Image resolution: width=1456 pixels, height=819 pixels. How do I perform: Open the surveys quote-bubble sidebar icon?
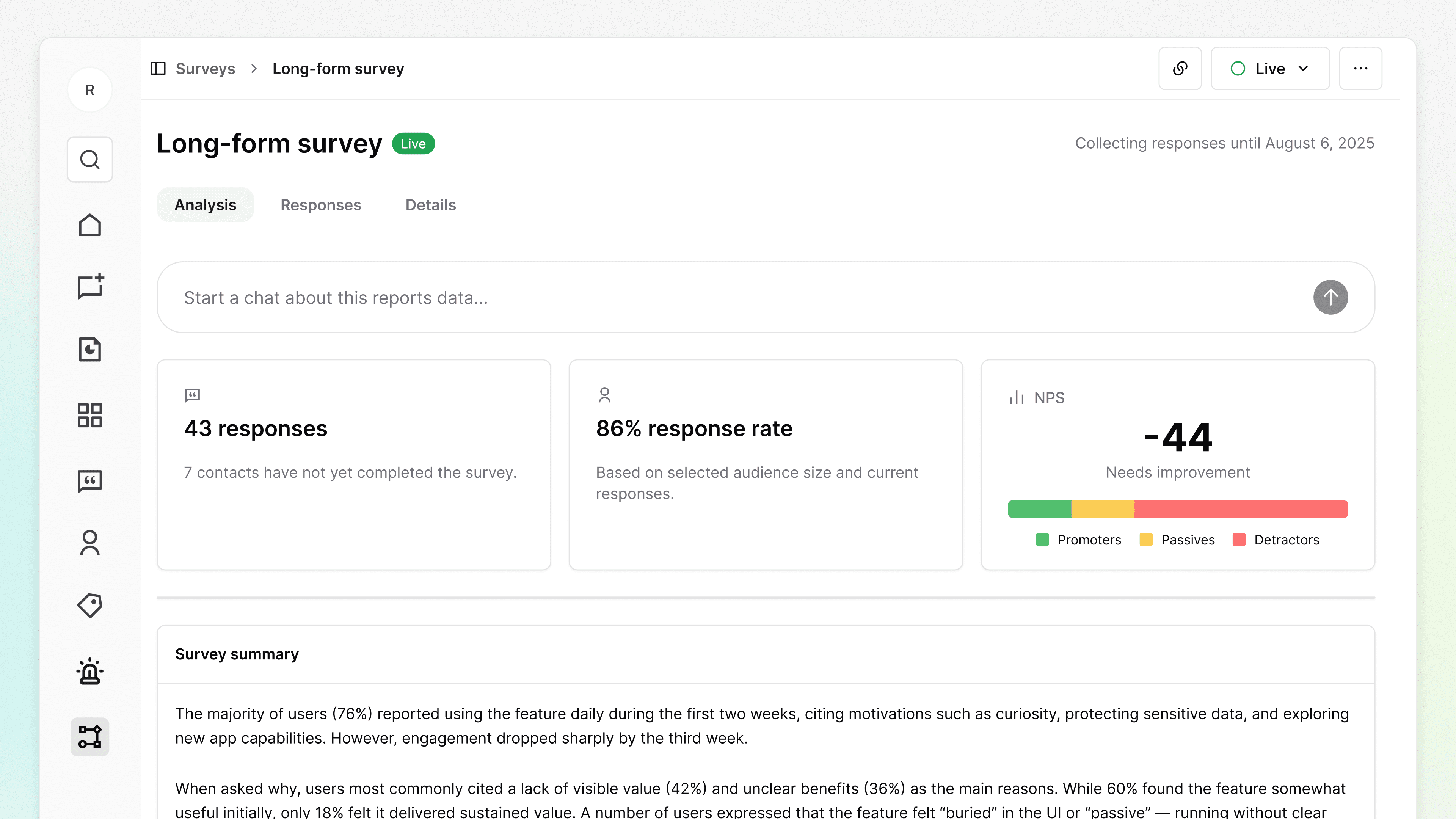[90, 481]
